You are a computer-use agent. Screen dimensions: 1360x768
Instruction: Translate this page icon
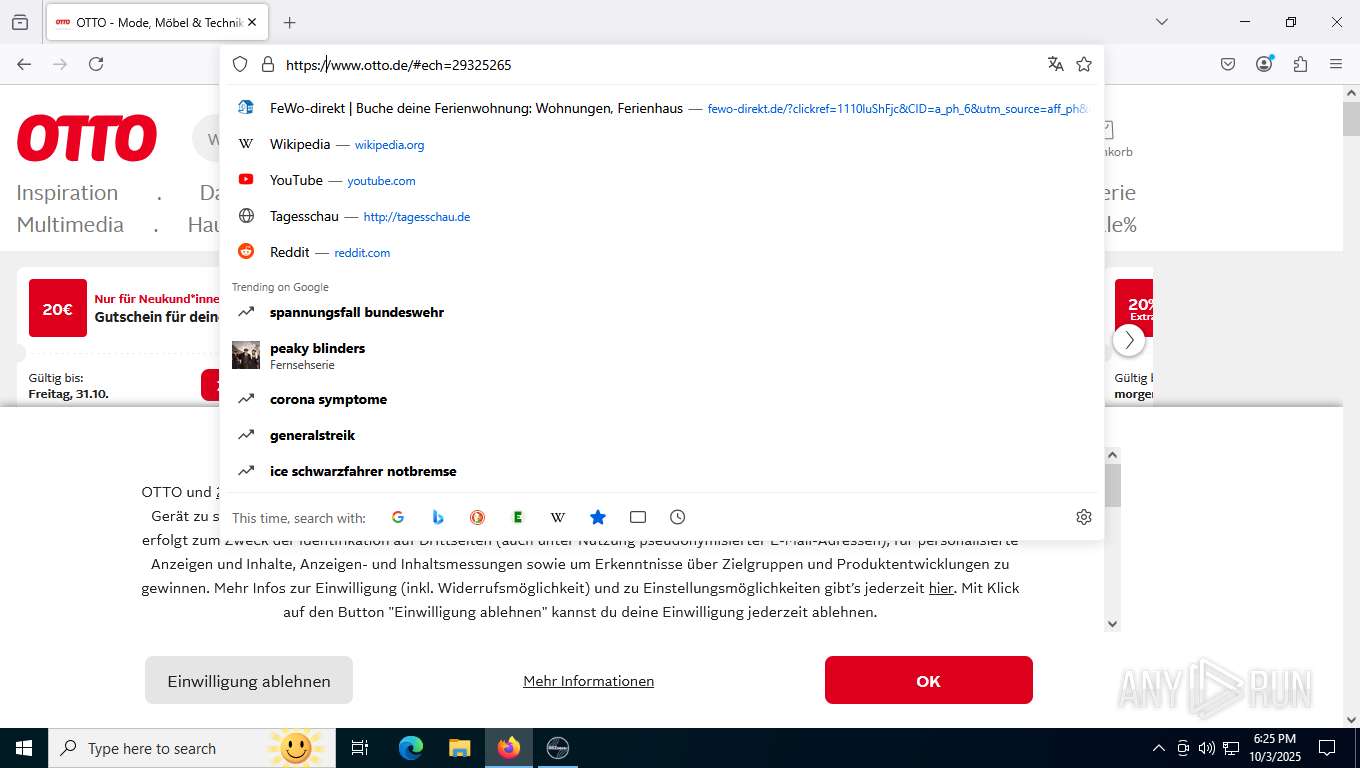(x=1055, y=64)
